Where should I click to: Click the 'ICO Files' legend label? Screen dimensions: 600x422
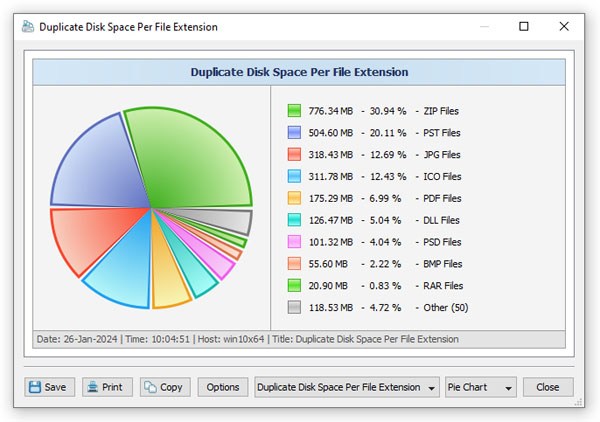pyautogui.click(x=442, y=176)
